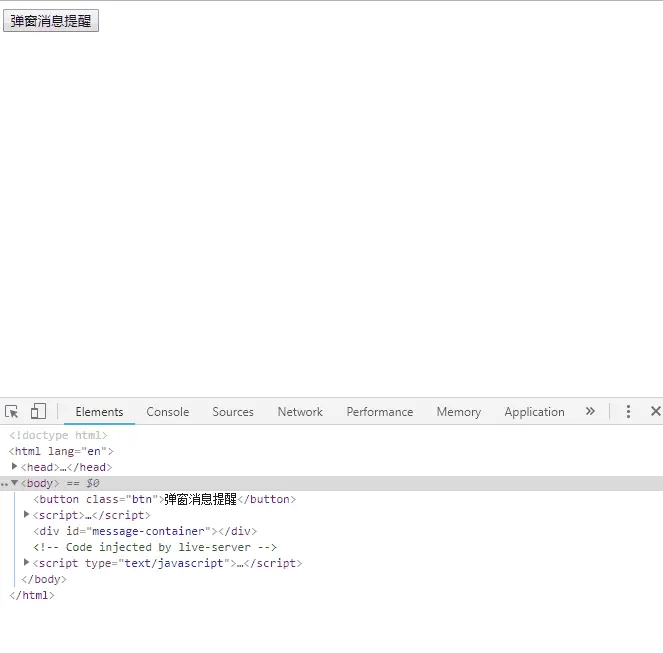Open the Memory tab
The image size is (663, 653).
(x=459, y=412)
